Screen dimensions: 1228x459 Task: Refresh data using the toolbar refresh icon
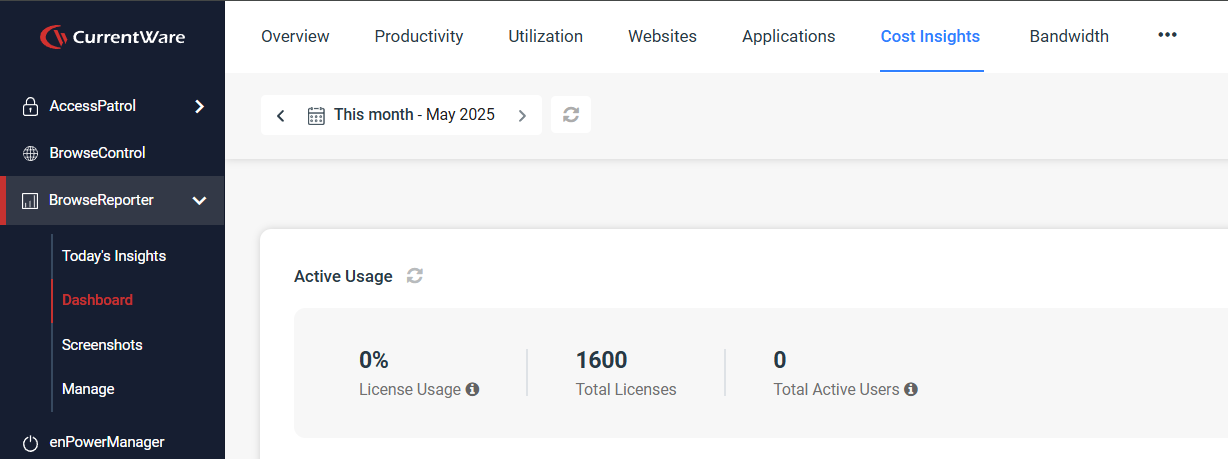(571, 115)
